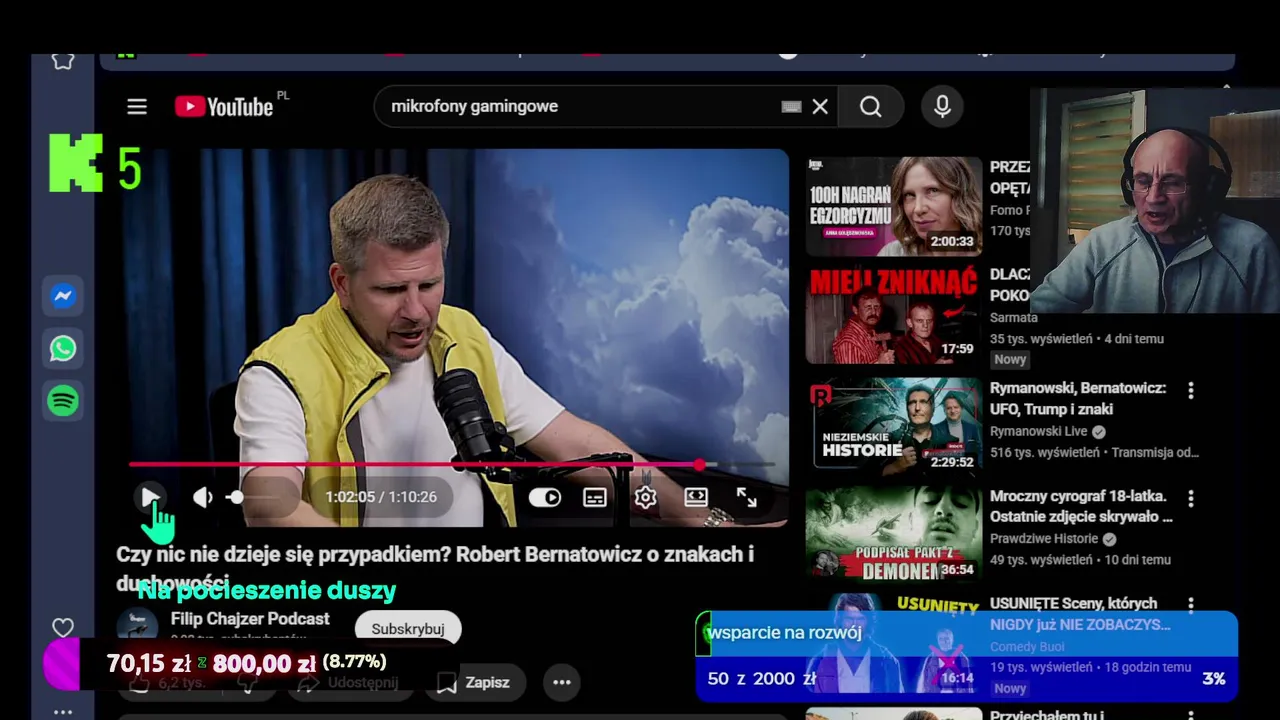This screenshot has height=720, width=1280.
Task: Open the YouTube hamburger guide menu
Action: (x=137, y=106)
